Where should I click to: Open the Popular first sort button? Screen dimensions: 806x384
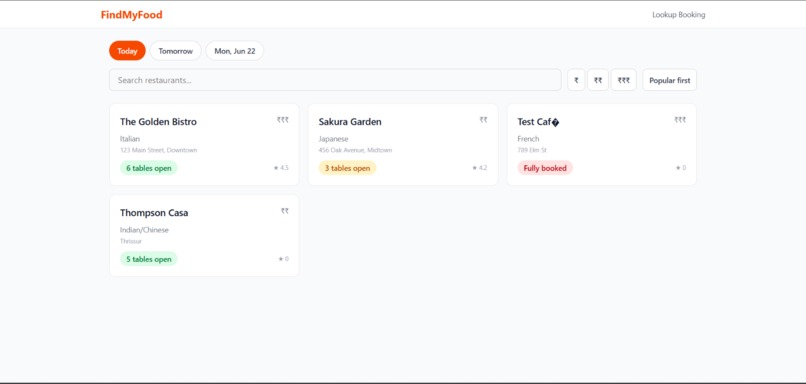[669, 80]
